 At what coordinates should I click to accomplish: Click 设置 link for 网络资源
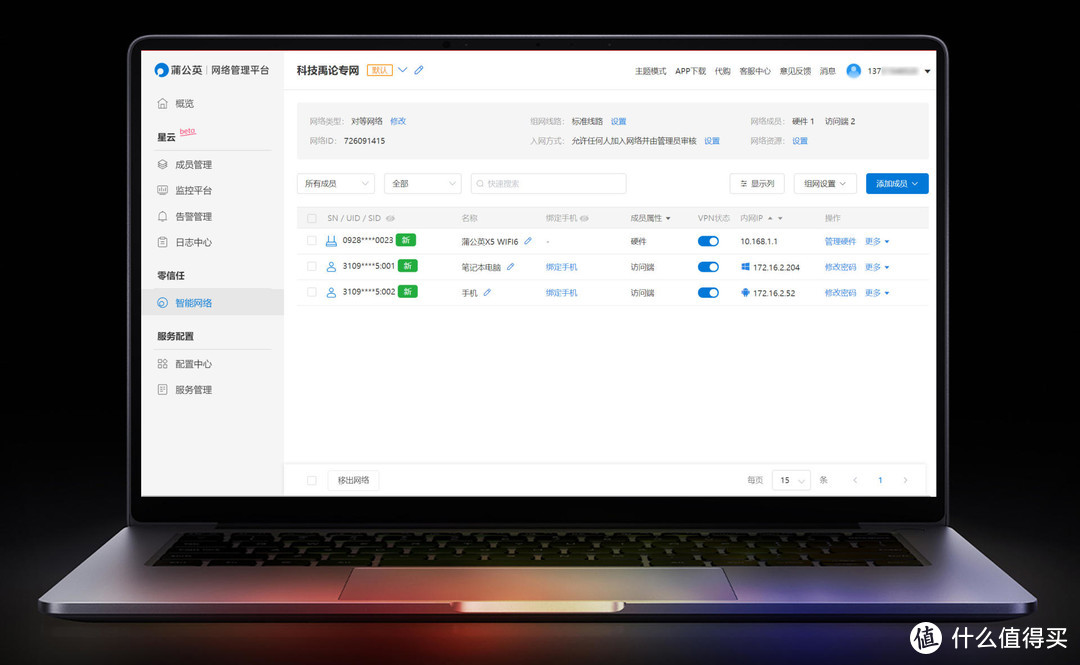[800, 141]
